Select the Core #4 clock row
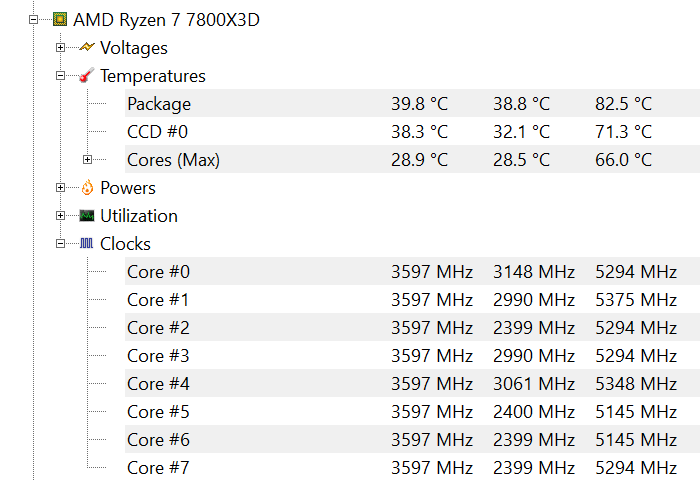 coord(158,384)
